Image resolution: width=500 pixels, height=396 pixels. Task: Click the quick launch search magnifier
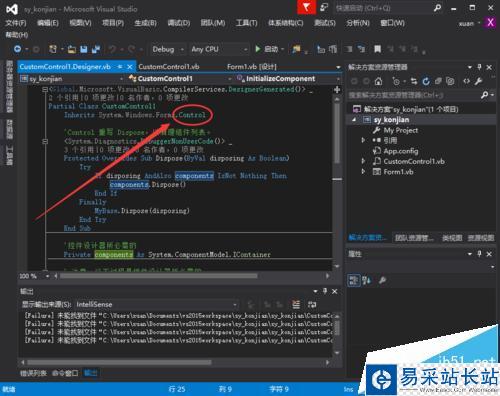(x=437, y=8)
